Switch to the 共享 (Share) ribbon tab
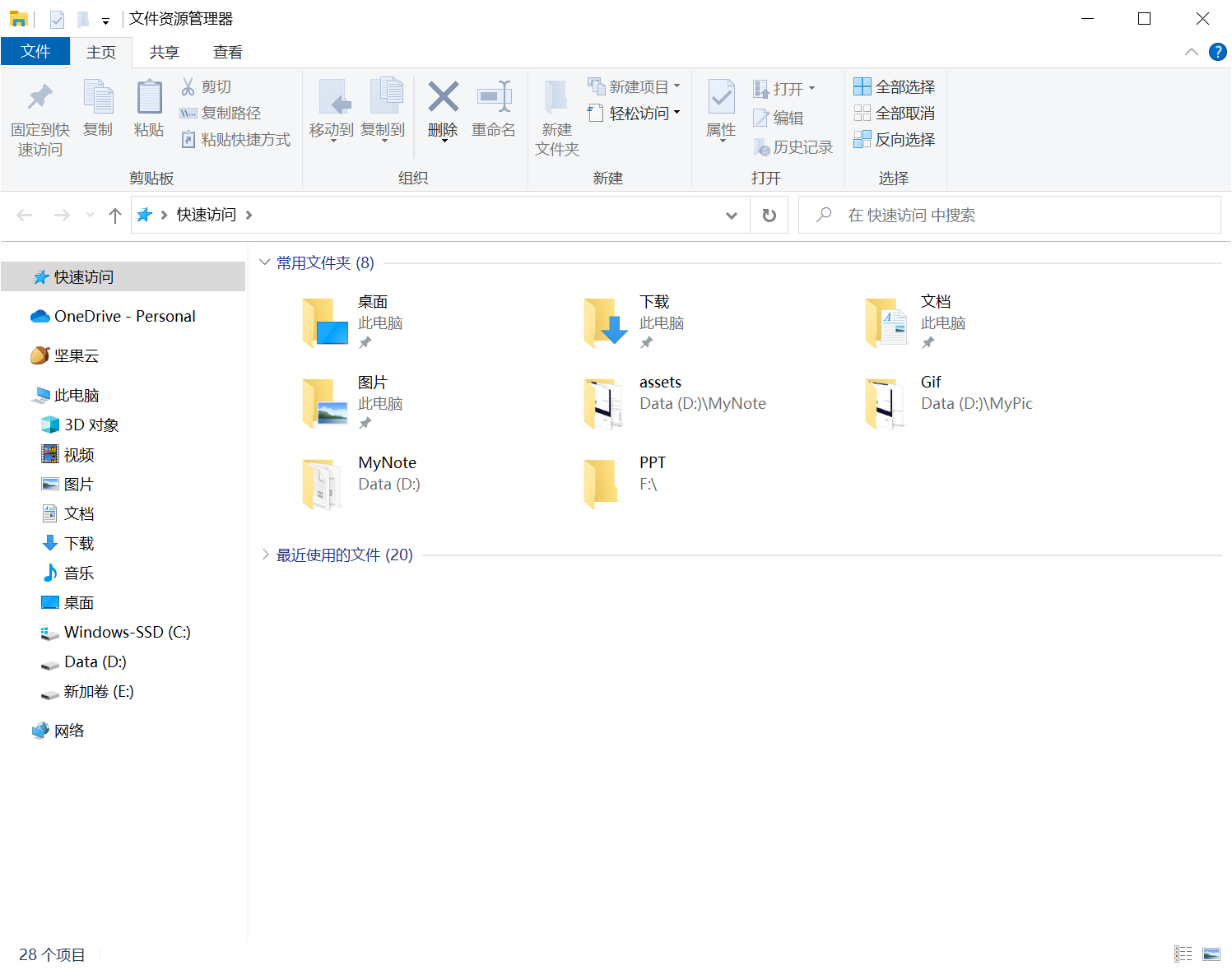This screenshot has width=1232, height=970. 165,52
